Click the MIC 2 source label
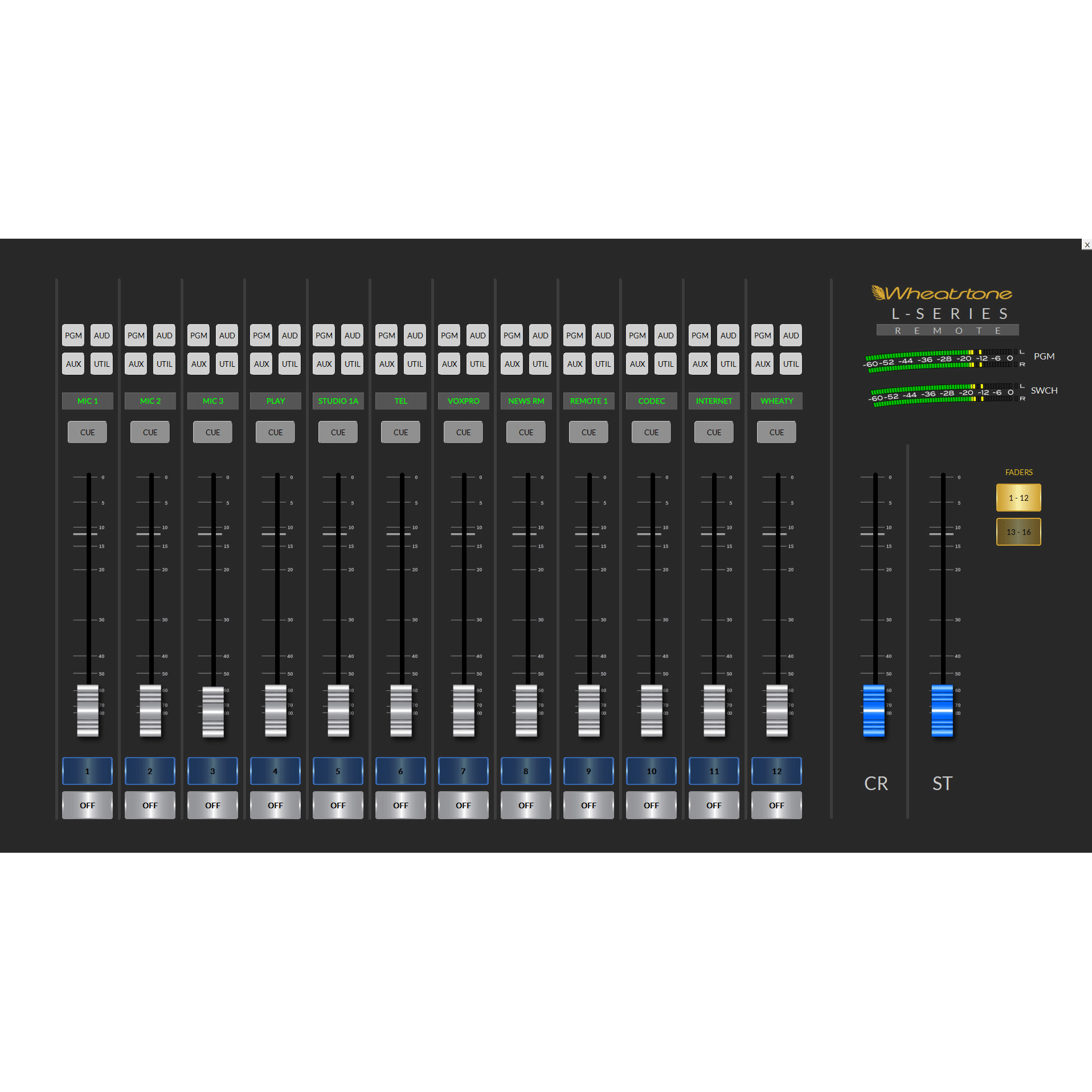1092x1092 pixels. (x=150, y=401)
